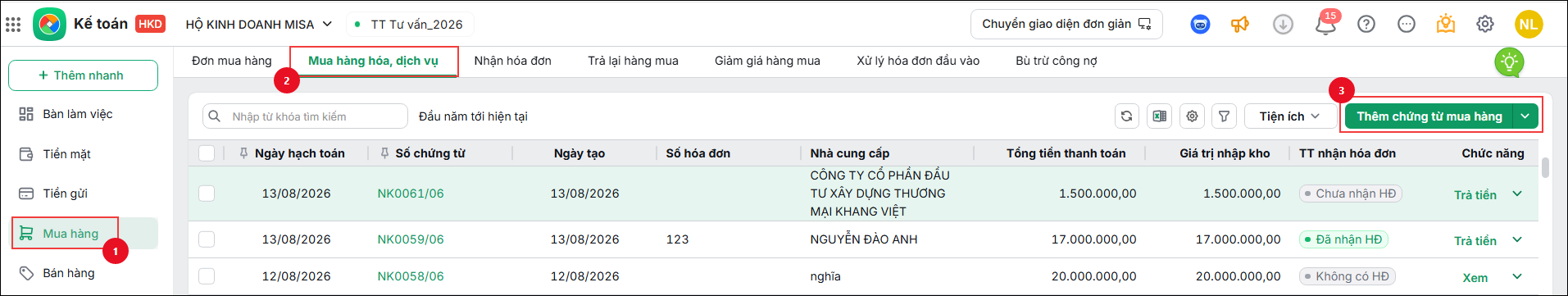Click the orange lightbulb alert icon
Viewport: 1568px width, 296px height.
[x=1446, y=24]
